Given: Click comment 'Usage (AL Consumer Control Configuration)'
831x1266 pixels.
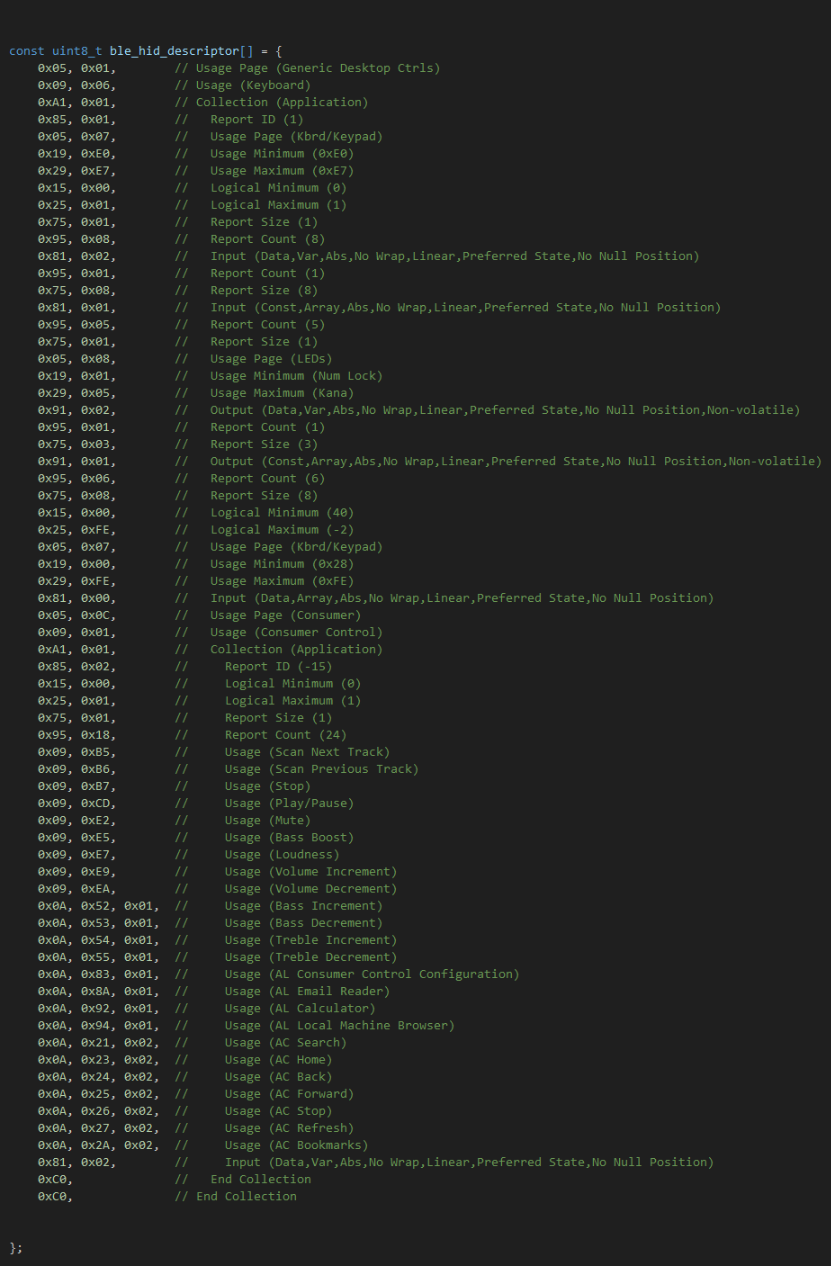Looking at the screenshot, I should tap(372, 974).
